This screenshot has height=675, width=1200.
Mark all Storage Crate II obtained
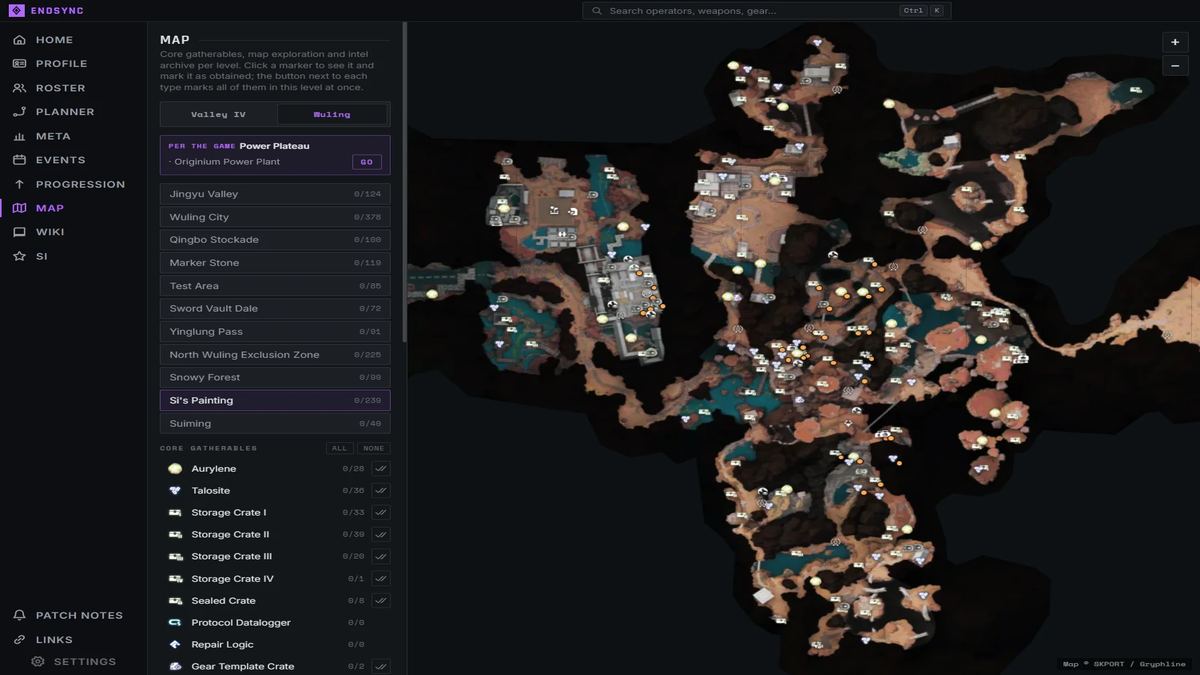[380, 534]
